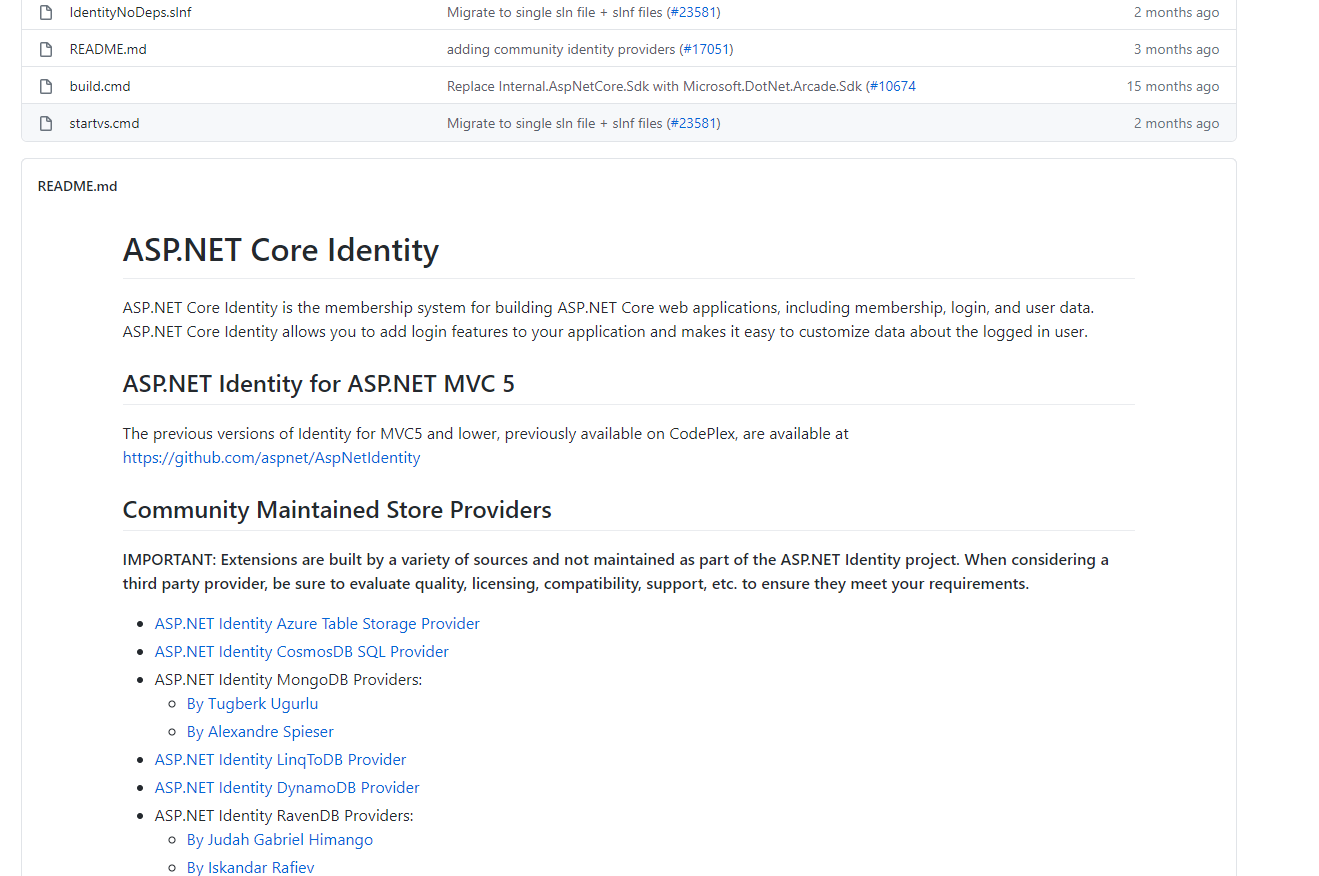Viewport: 1319px width, 876px height.
Task: Click 'Community Maintained Store Providers' heading
Action: [337, 510]
